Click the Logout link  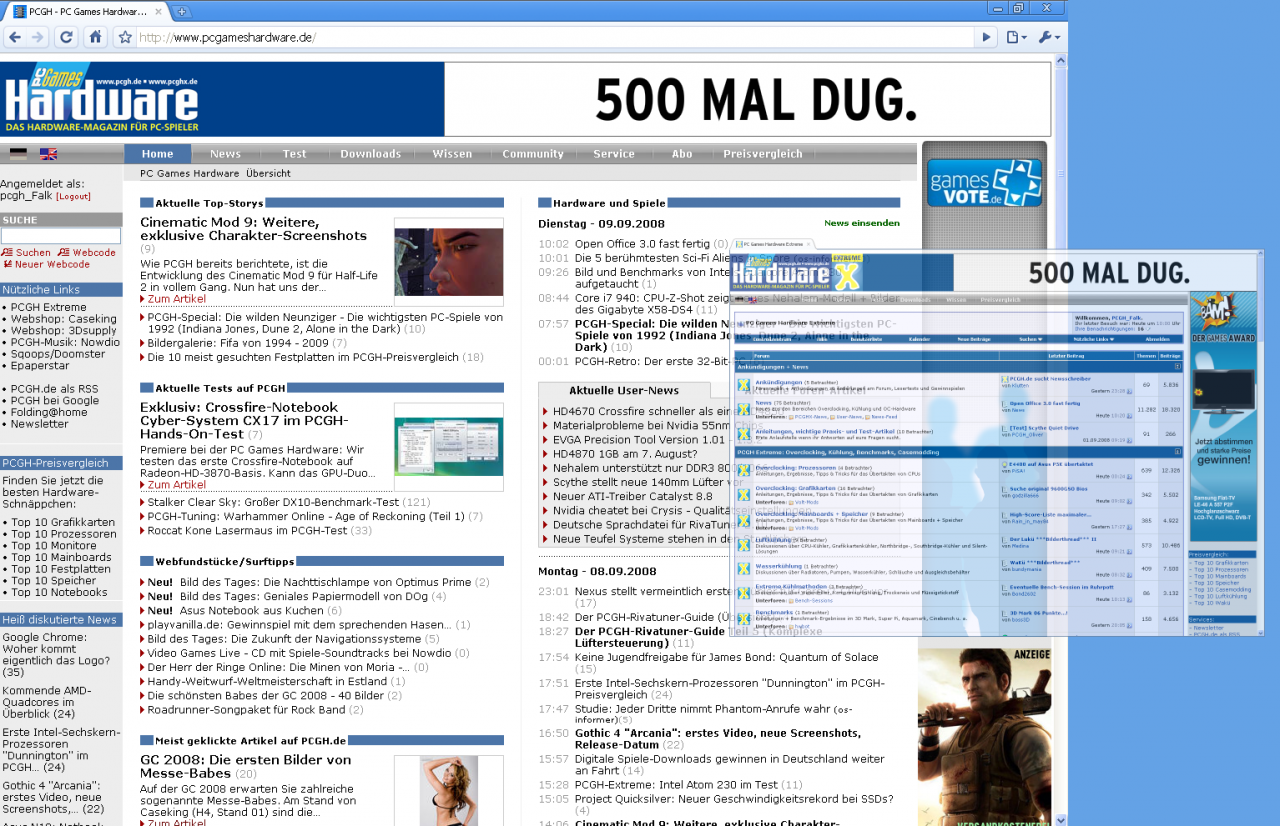[73, 197]
